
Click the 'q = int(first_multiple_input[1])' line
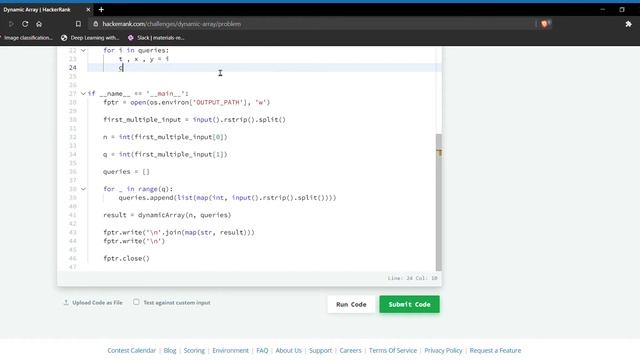pyautogui.click(x=165, y=154)
